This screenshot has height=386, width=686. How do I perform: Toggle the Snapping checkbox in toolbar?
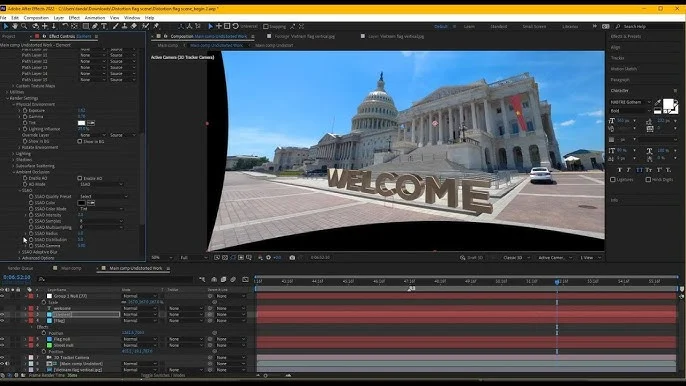click(266, 27)
